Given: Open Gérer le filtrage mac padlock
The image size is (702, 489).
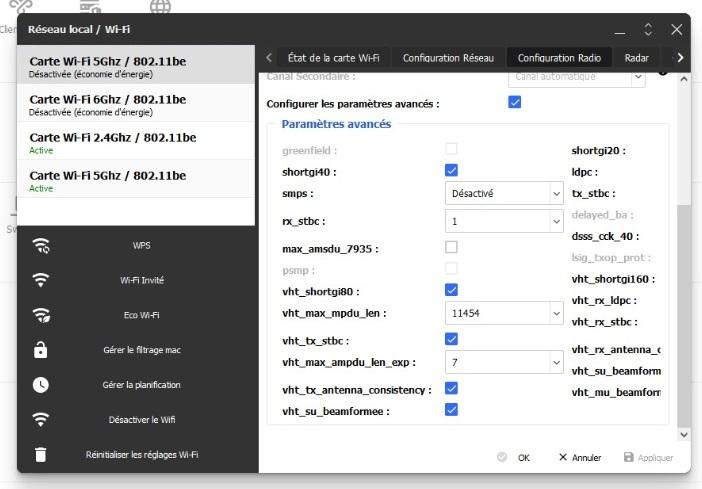Looking at the screenshot, I should pos(41,350).
